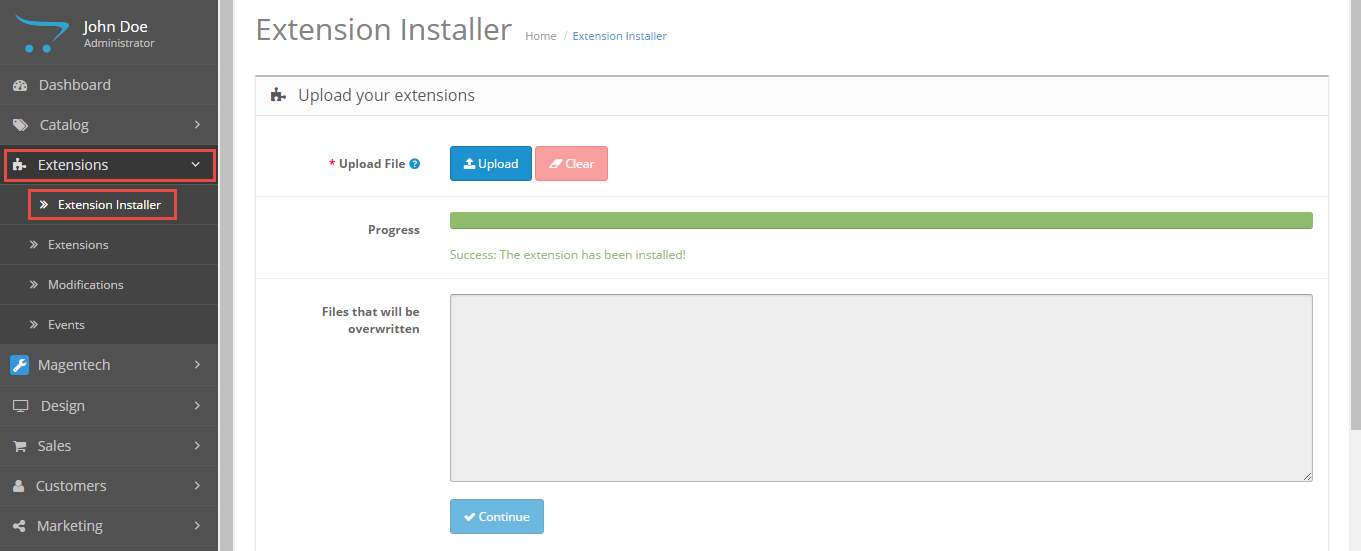Click the OpenCart shopping cart logo
The width and height of the screenshot is (1361, 551).
[40, 33]
